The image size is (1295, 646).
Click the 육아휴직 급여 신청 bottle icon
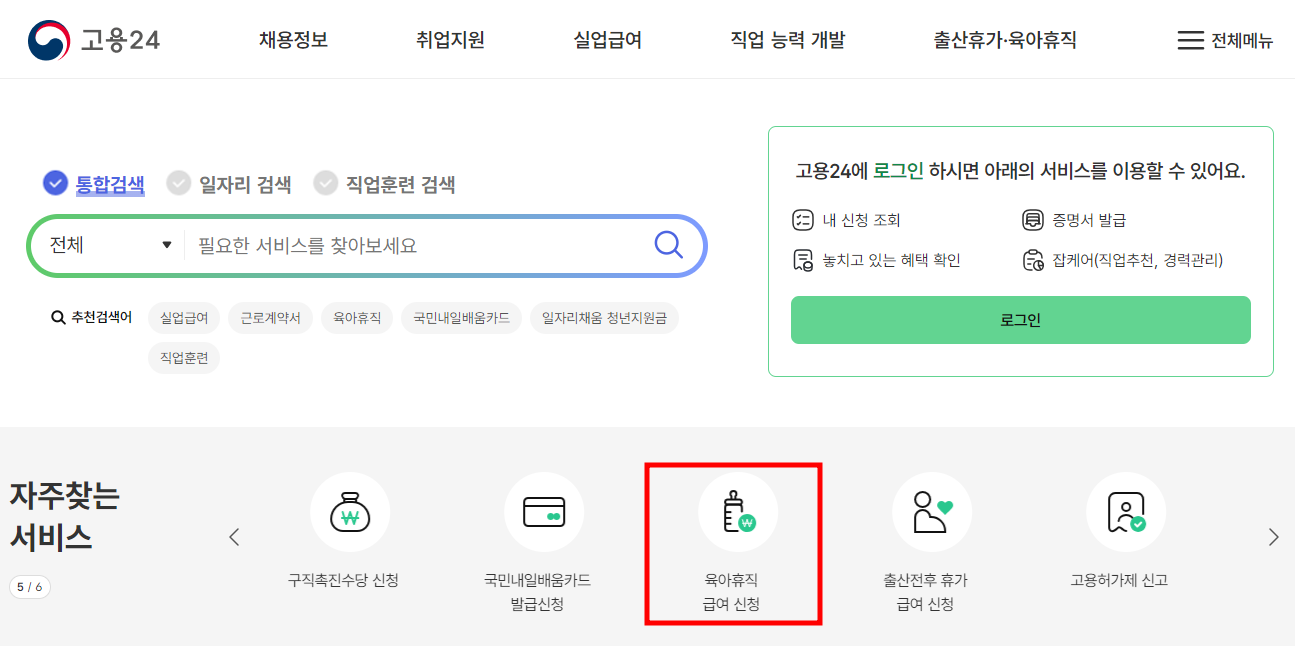click(x=738, y=512)
